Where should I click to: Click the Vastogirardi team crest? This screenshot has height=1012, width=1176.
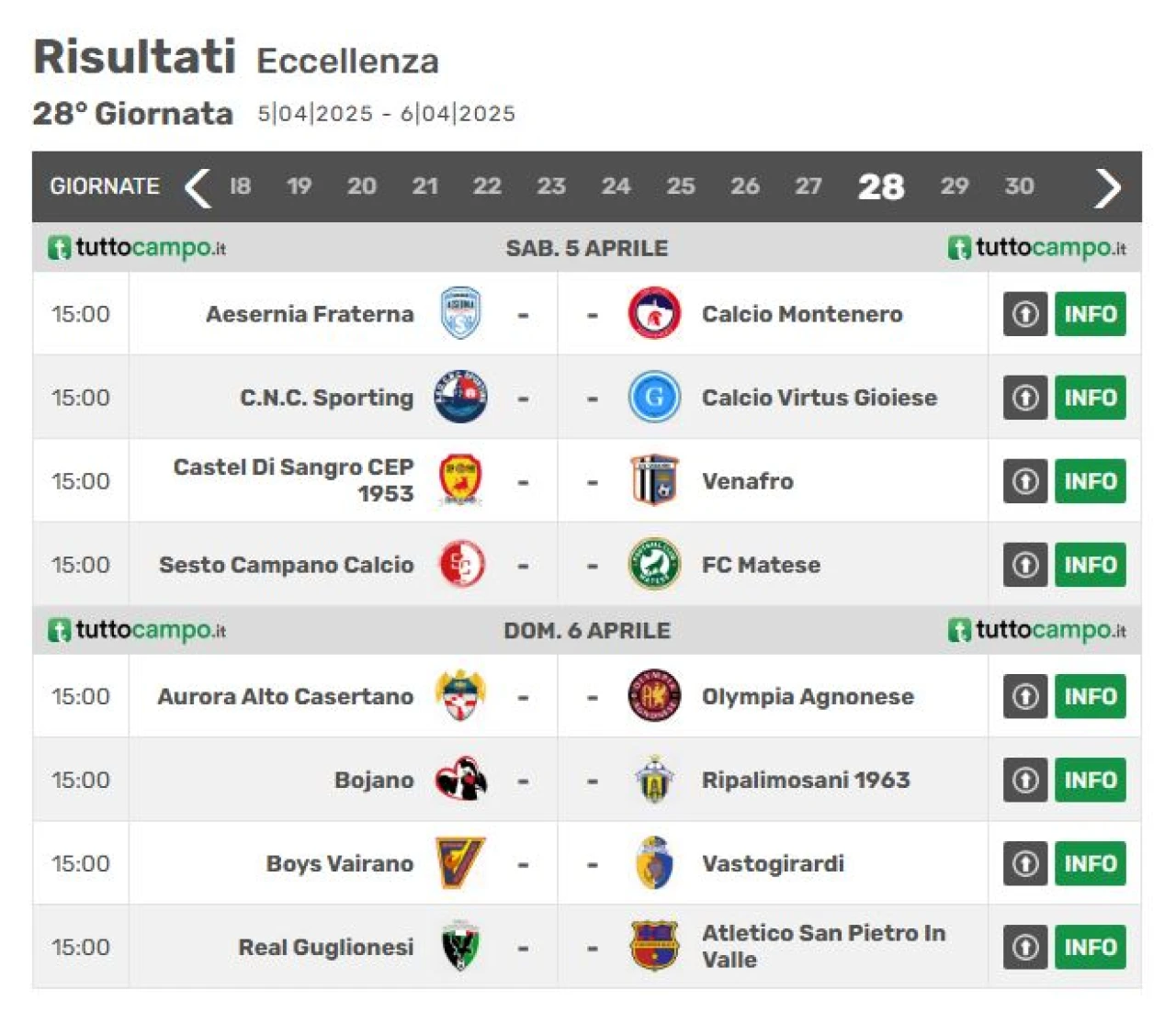(x=654, y=862)
